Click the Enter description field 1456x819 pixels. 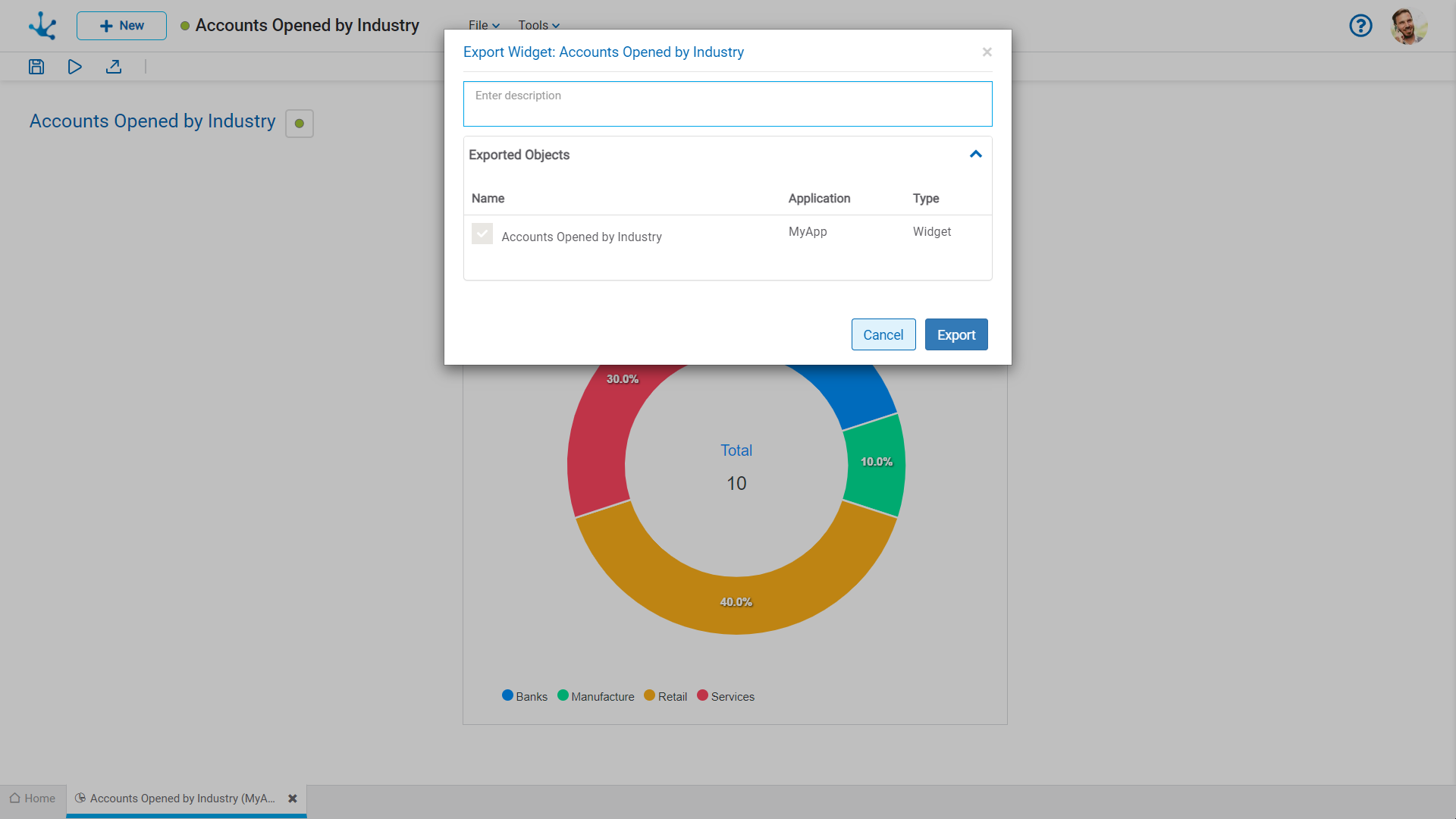(x=727, y=104)
